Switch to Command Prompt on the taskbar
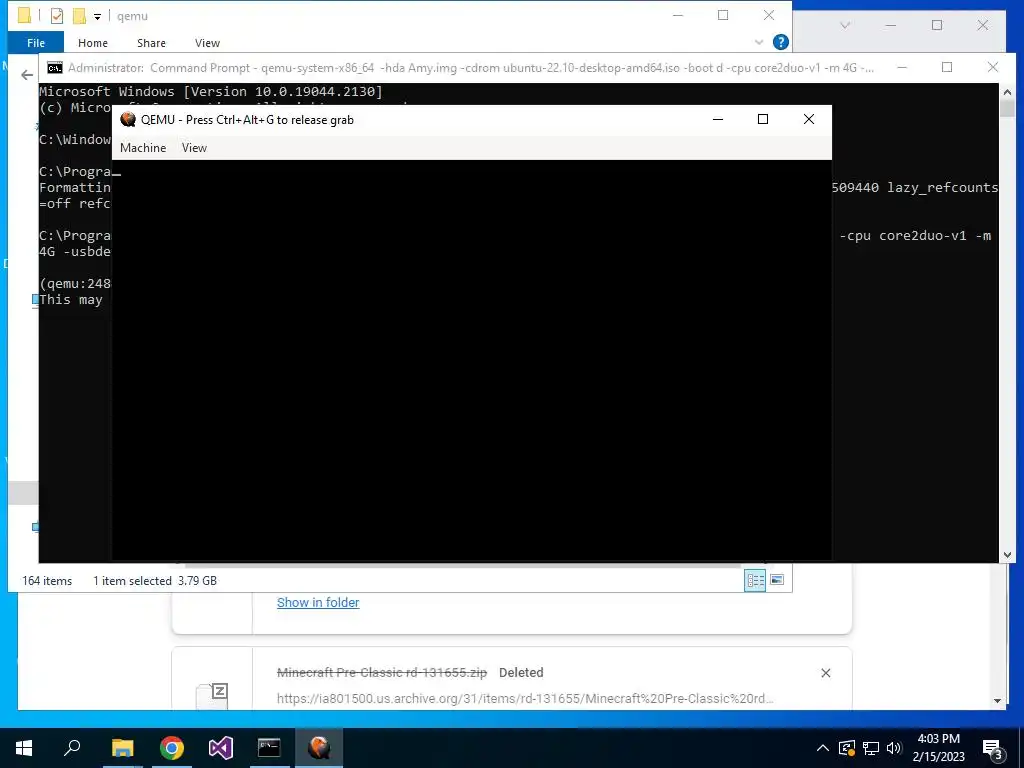This screenshot has height=768, width=1024. click(269, 748)
